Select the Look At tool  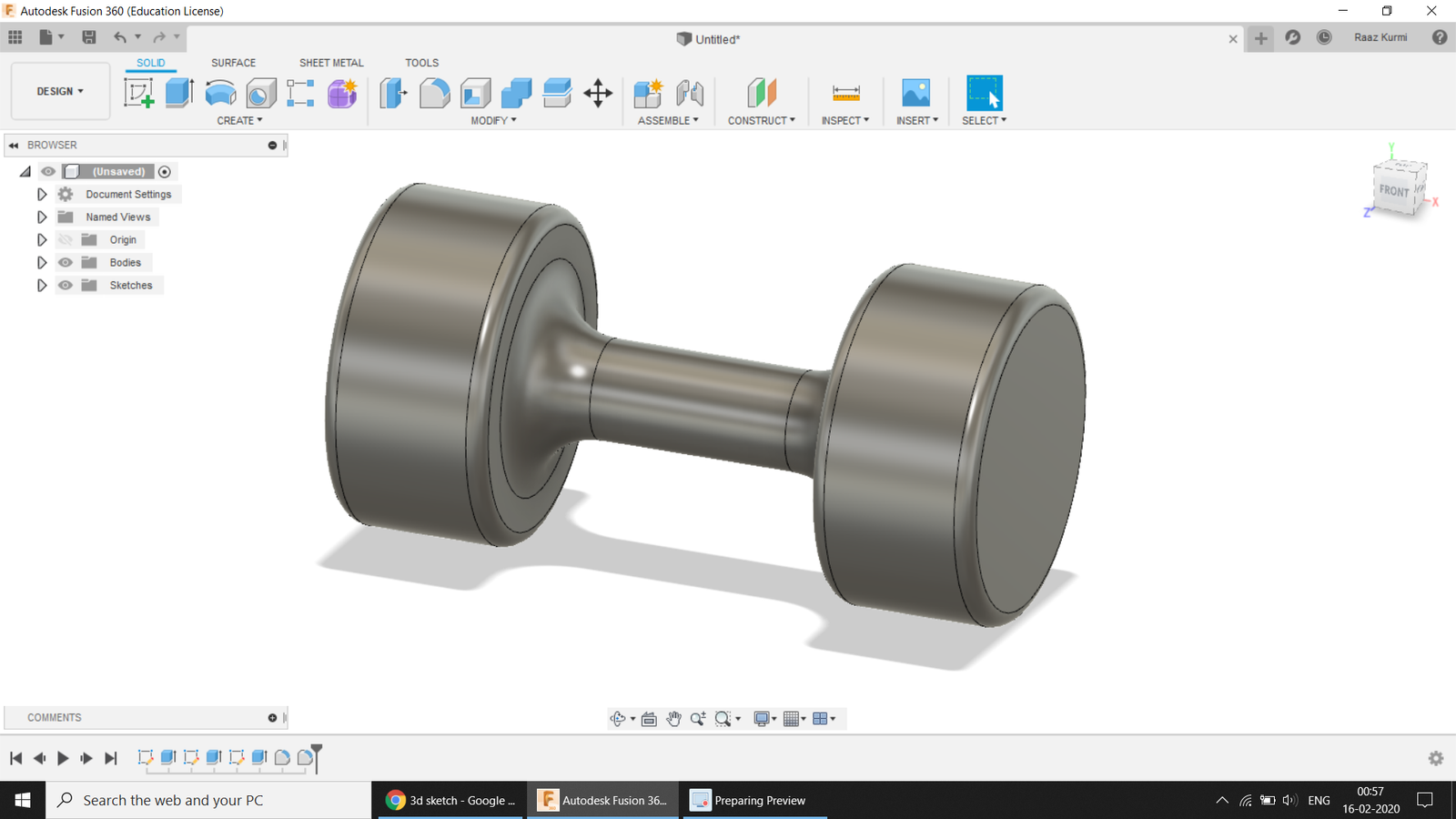649,719
